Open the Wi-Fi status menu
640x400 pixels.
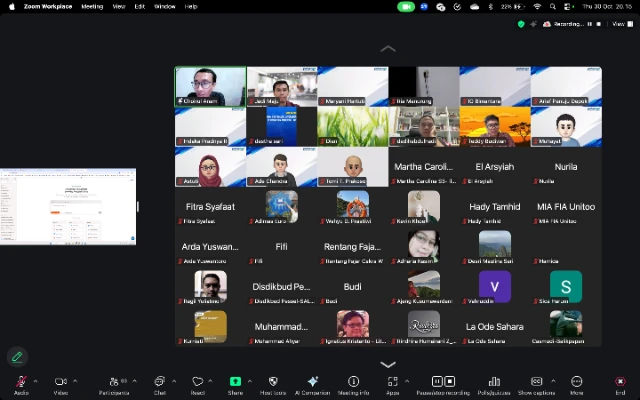point(538,7)
